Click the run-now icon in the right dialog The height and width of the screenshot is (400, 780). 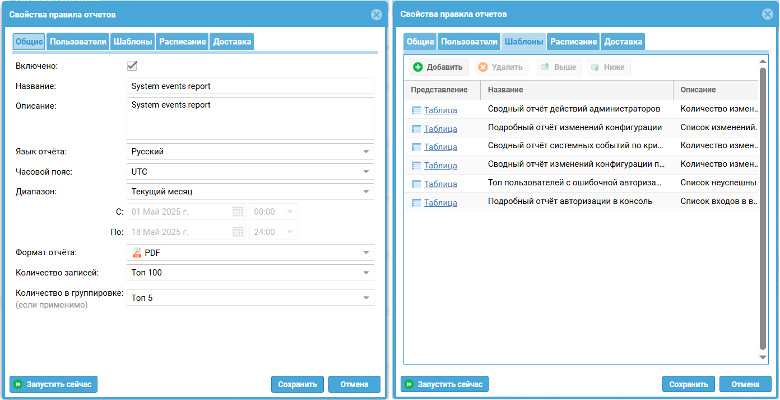tap(410, 384)
